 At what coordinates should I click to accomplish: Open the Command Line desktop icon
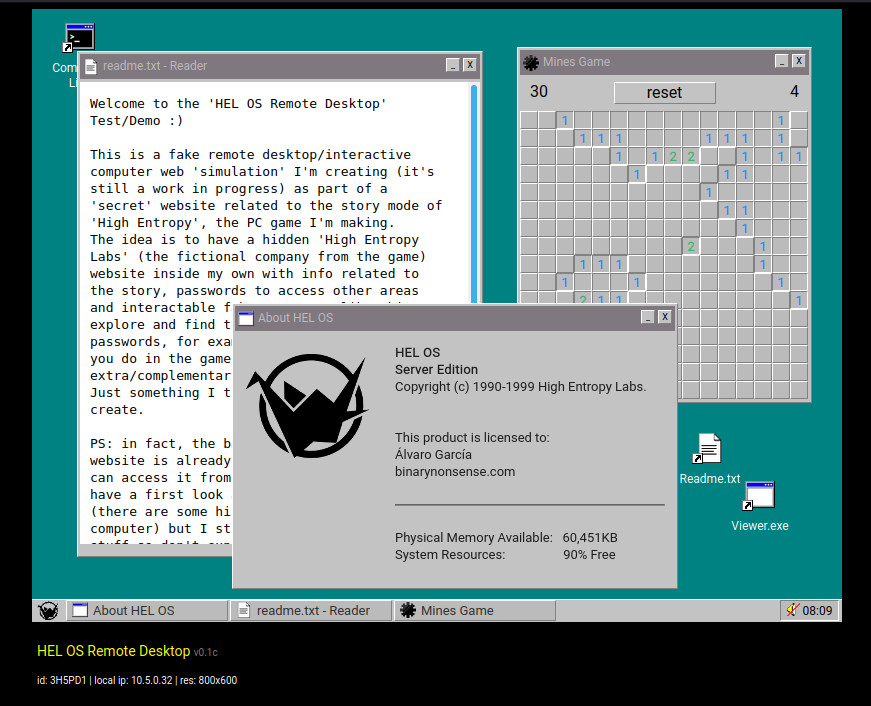pos(79,39)
